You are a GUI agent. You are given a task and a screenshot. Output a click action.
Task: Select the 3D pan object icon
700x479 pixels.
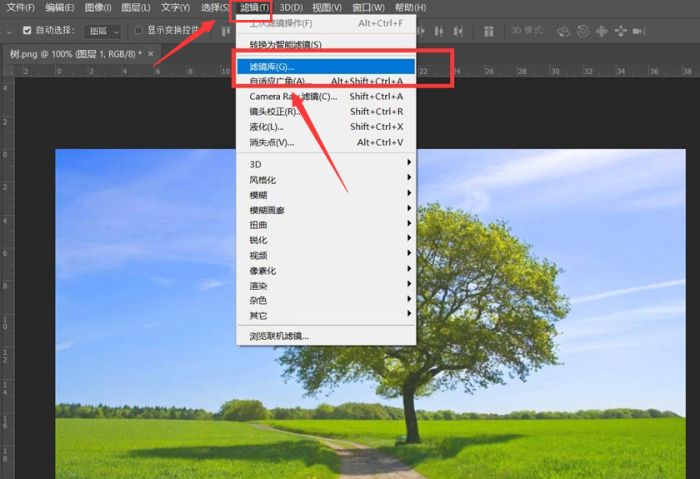tap(601, 31)
